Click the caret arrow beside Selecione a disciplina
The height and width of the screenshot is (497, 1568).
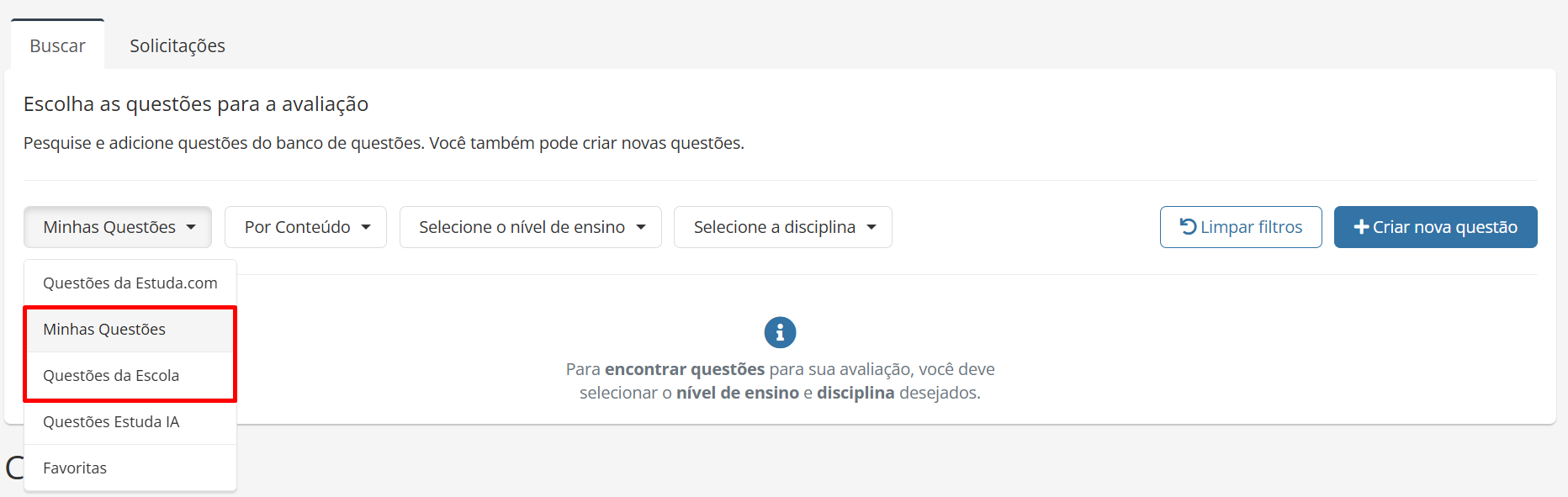coord(871,227)
